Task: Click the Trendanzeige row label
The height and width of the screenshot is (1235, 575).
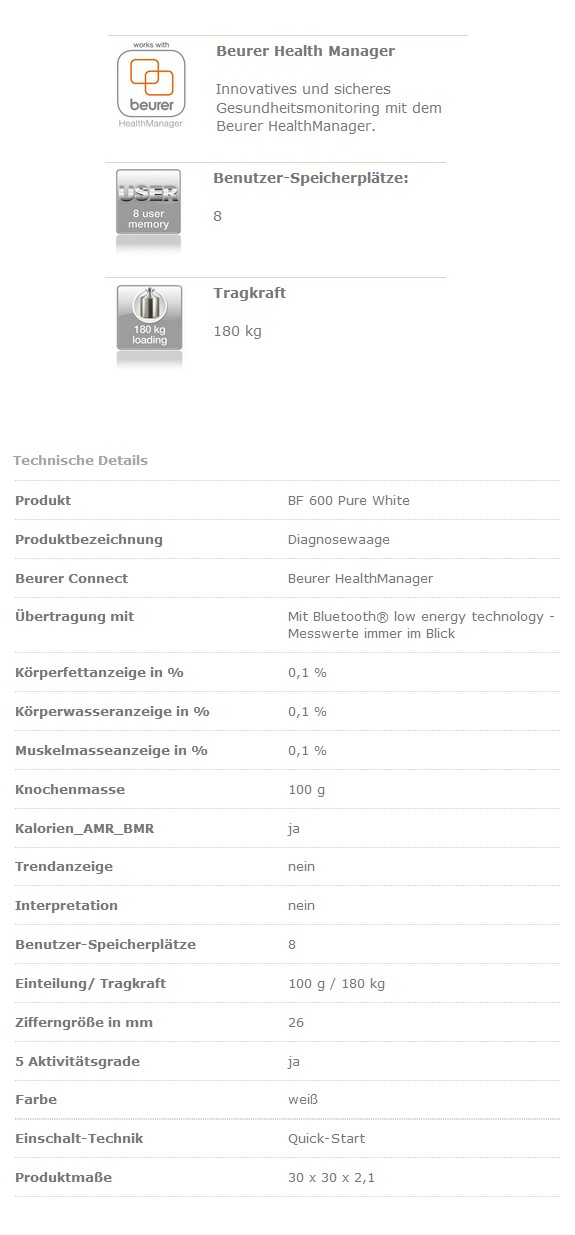Action: click(x=63, y=866)
